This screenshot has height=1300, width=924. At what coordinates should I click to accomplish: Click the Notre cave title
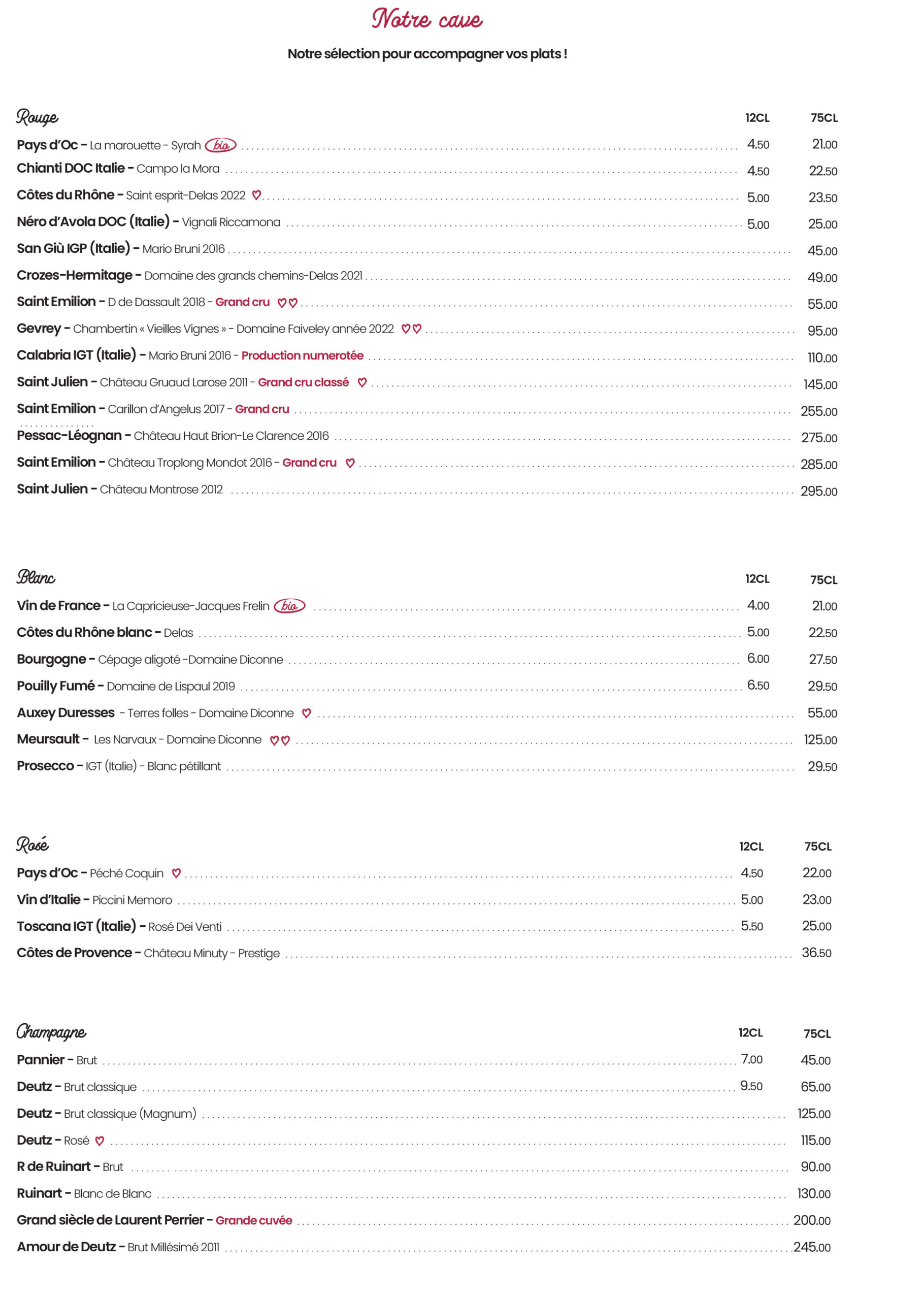(x=427, y=19)
